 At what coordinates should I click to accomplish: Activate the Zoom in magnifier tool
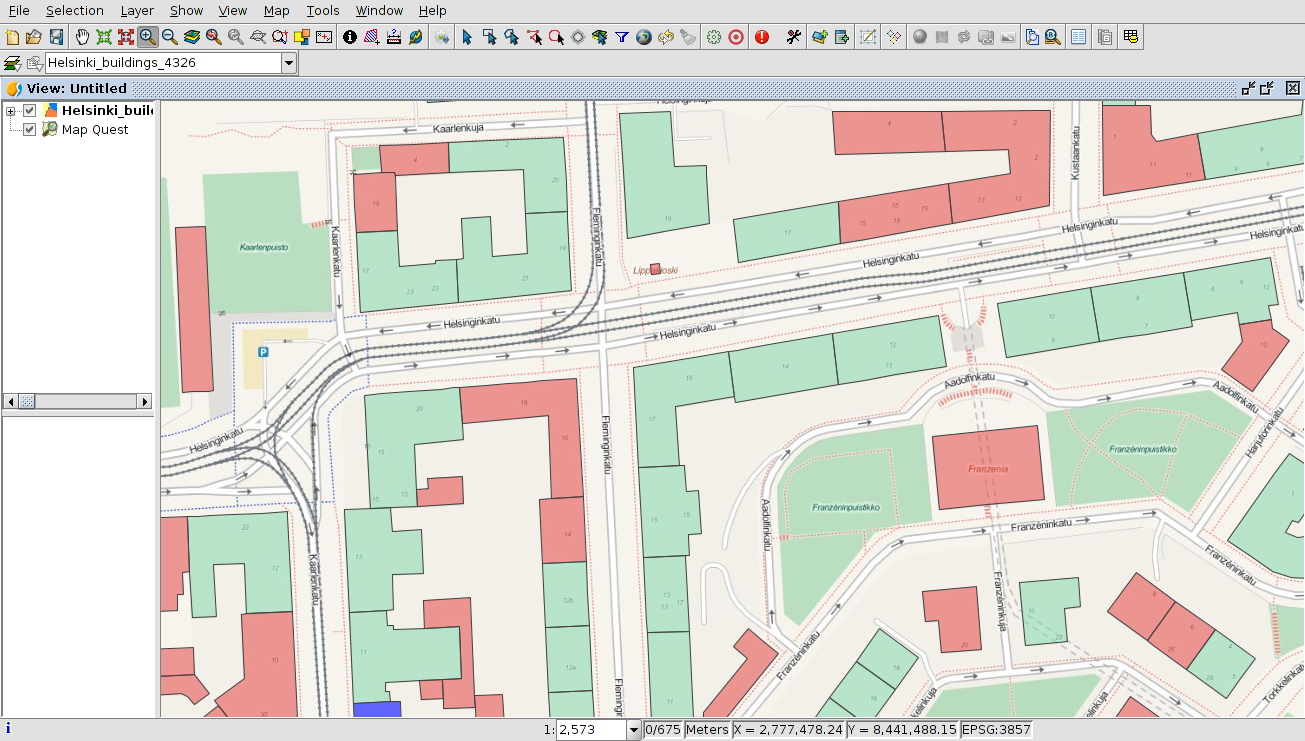(148, 37)
